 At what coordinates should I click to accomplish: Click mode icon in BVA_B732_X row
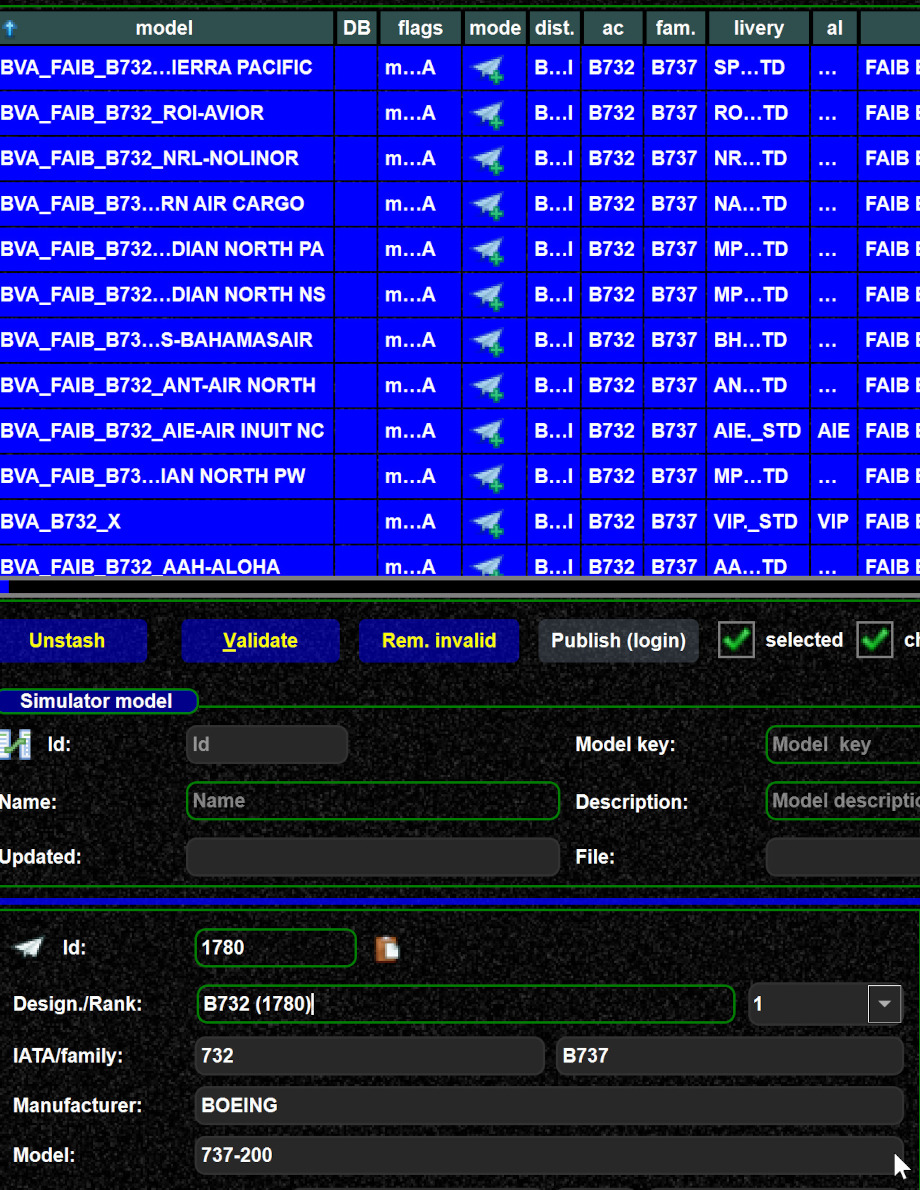coord(488,525)
